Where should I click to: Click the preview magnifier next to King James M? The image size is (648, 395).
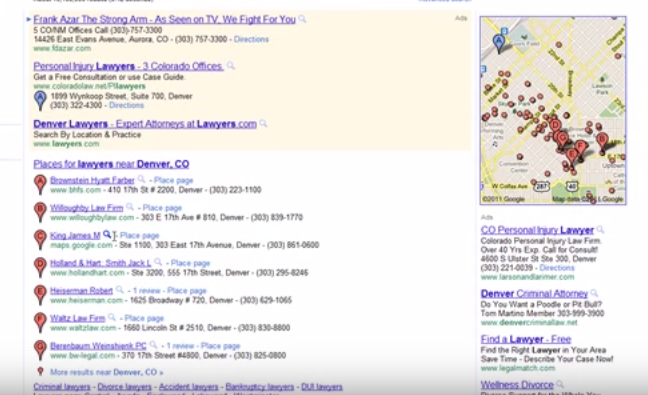(107, 235)
